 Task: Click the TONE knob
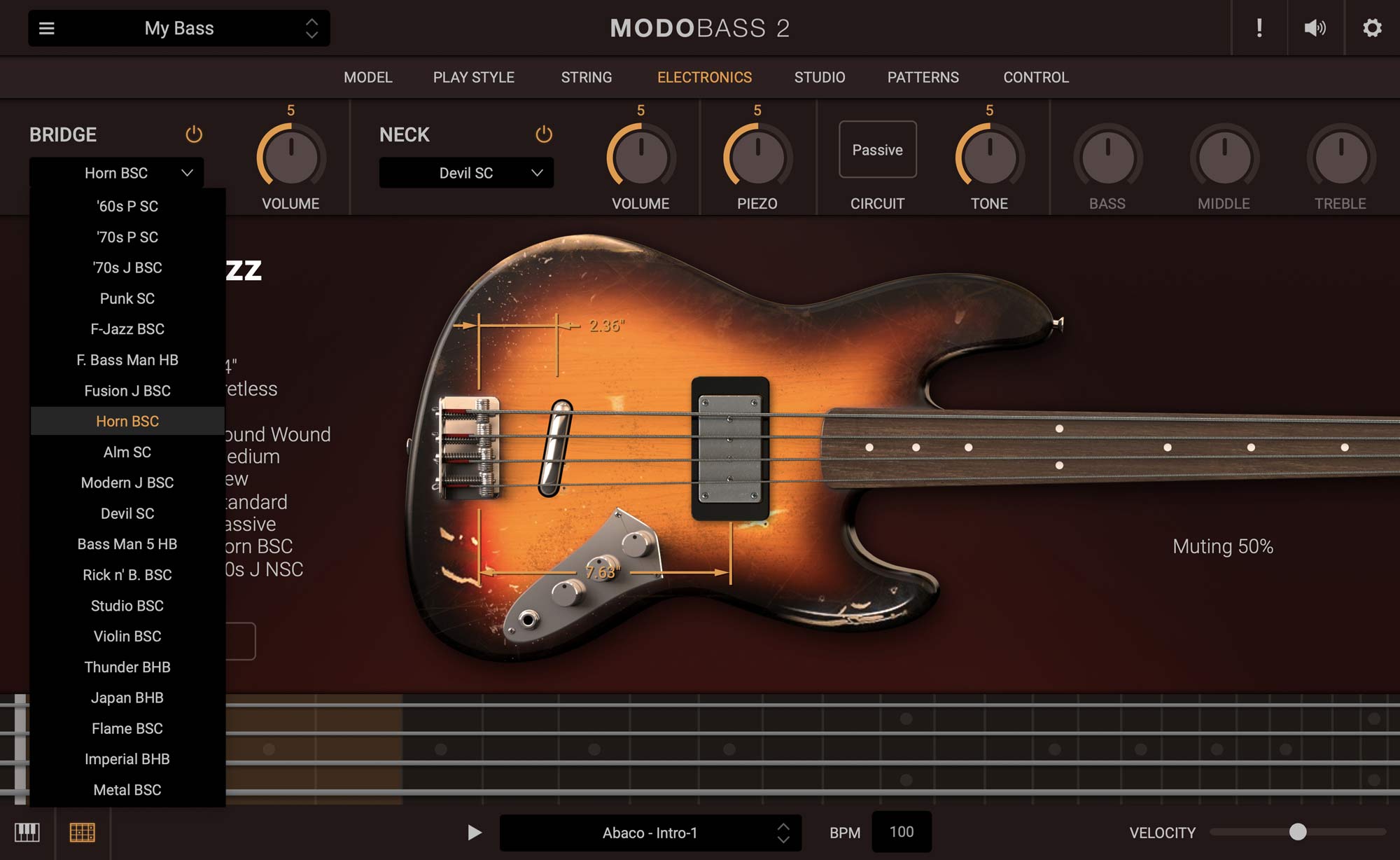990,156
